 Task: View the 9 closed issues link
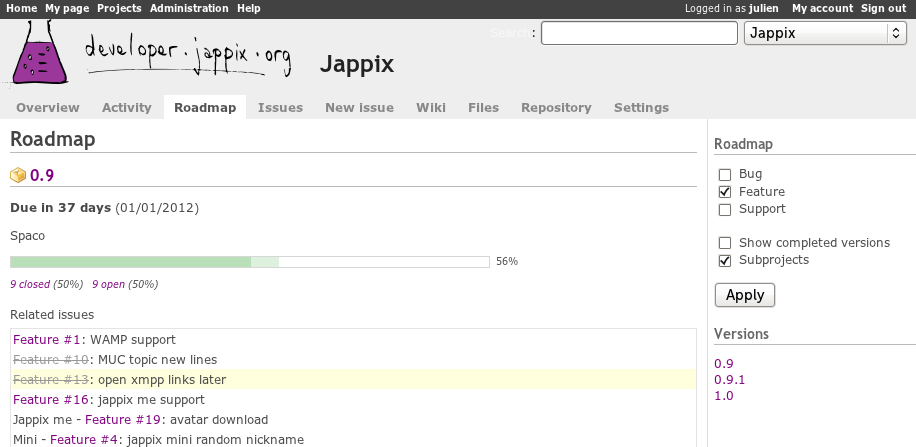click(30, 285)
